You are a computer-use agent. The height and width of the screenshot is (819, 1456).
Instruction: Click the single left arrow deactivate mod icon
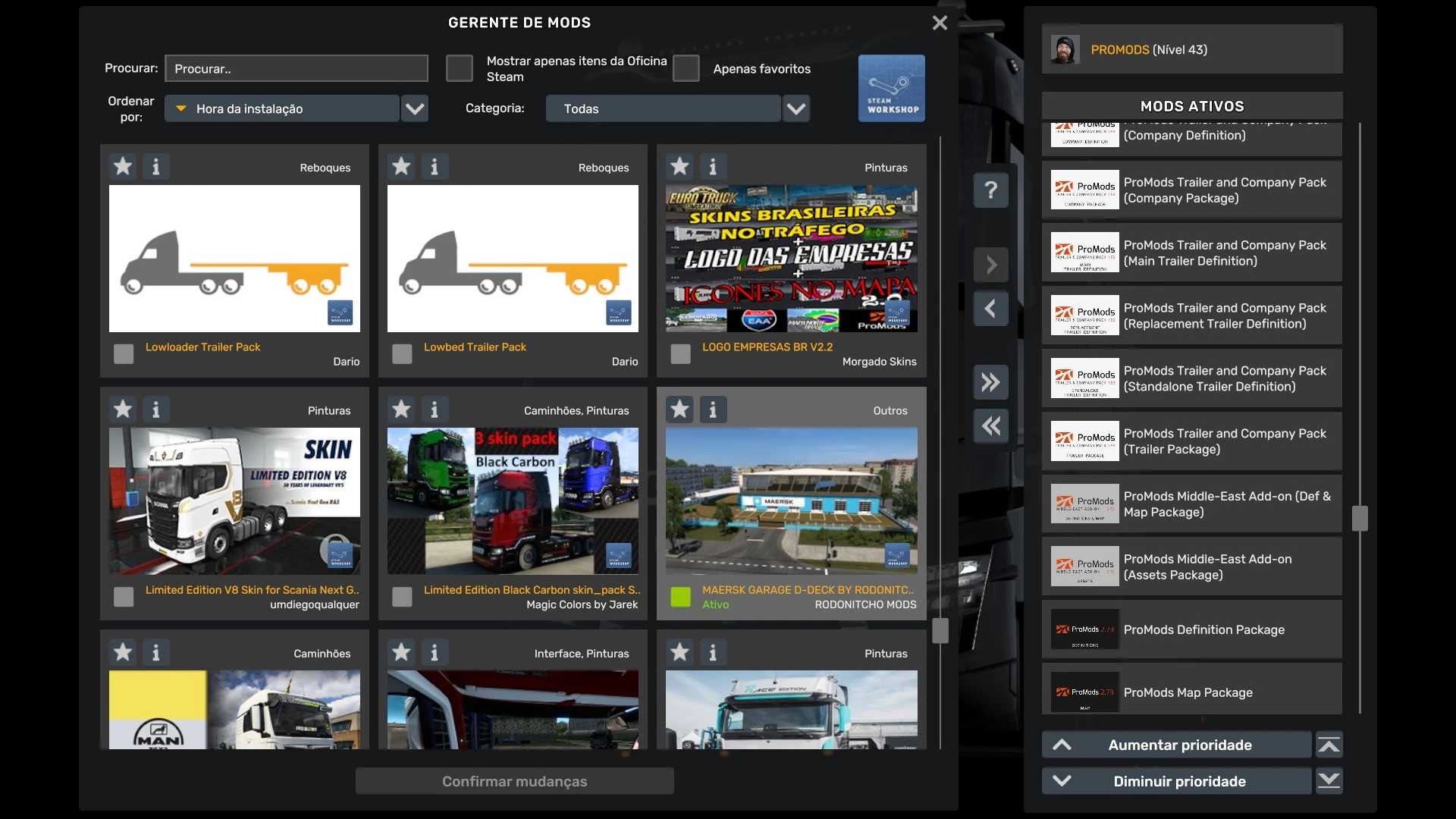[x=990, y=309]
